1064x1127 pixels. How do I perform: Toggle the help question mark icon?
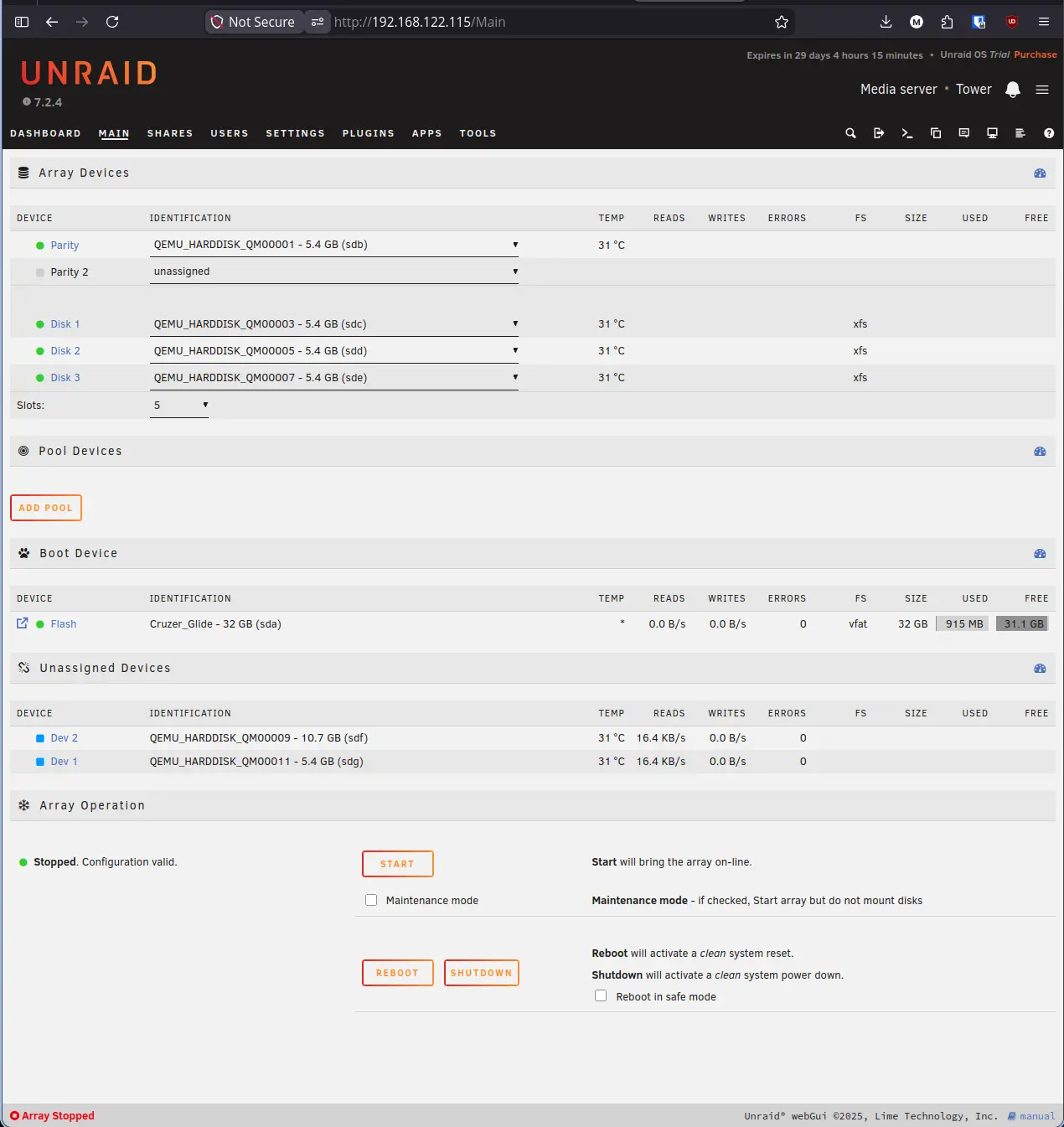click(x=1049, y=133)
